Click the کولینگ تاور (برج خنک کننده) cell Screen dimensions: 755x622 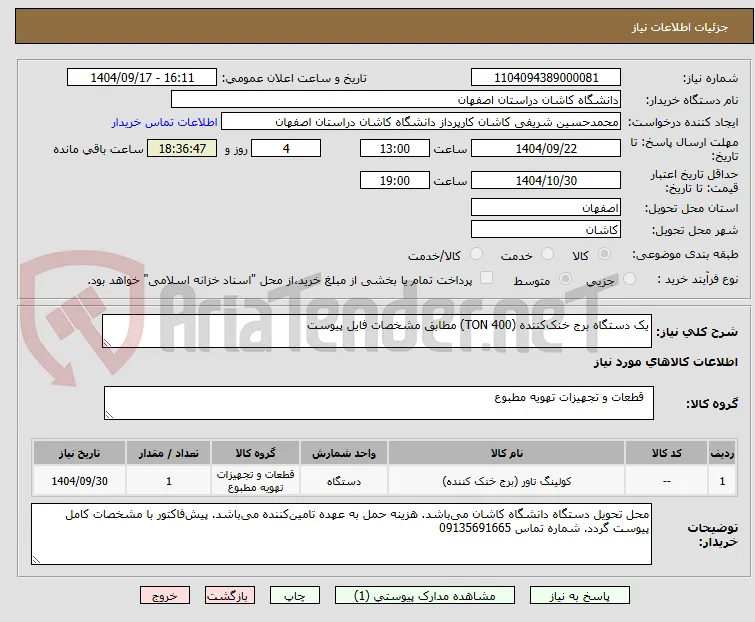[x=507, y=481]
